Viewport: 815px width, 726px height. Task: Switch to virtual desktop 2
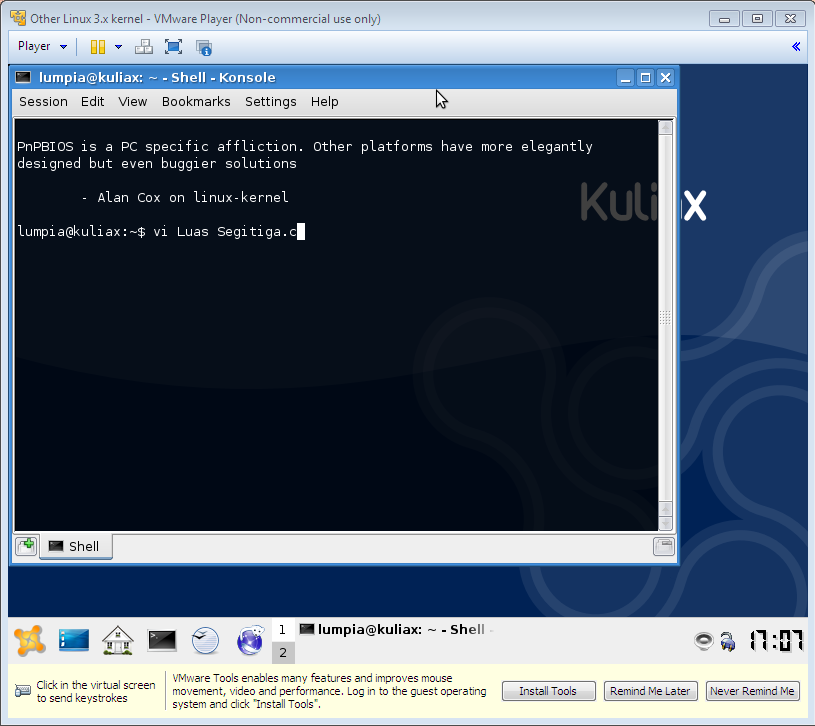(x=283, y=653)
